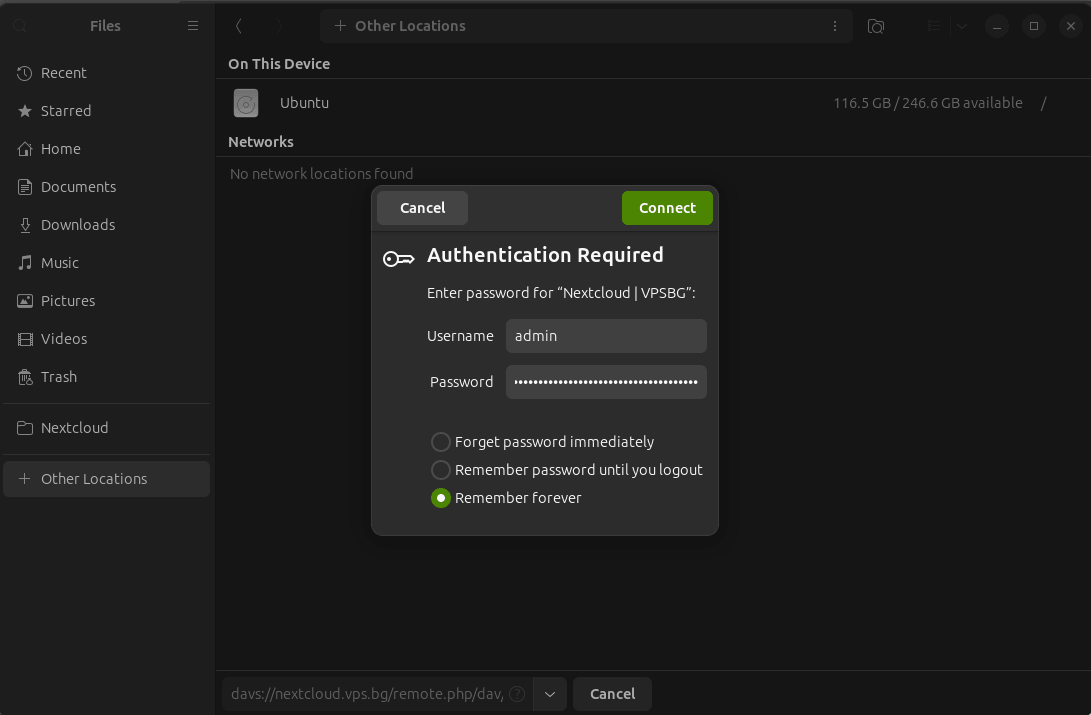This screenshot has height=715, width=1091.
Task: Minimize the Files window
Action: (x=997, y=26)
